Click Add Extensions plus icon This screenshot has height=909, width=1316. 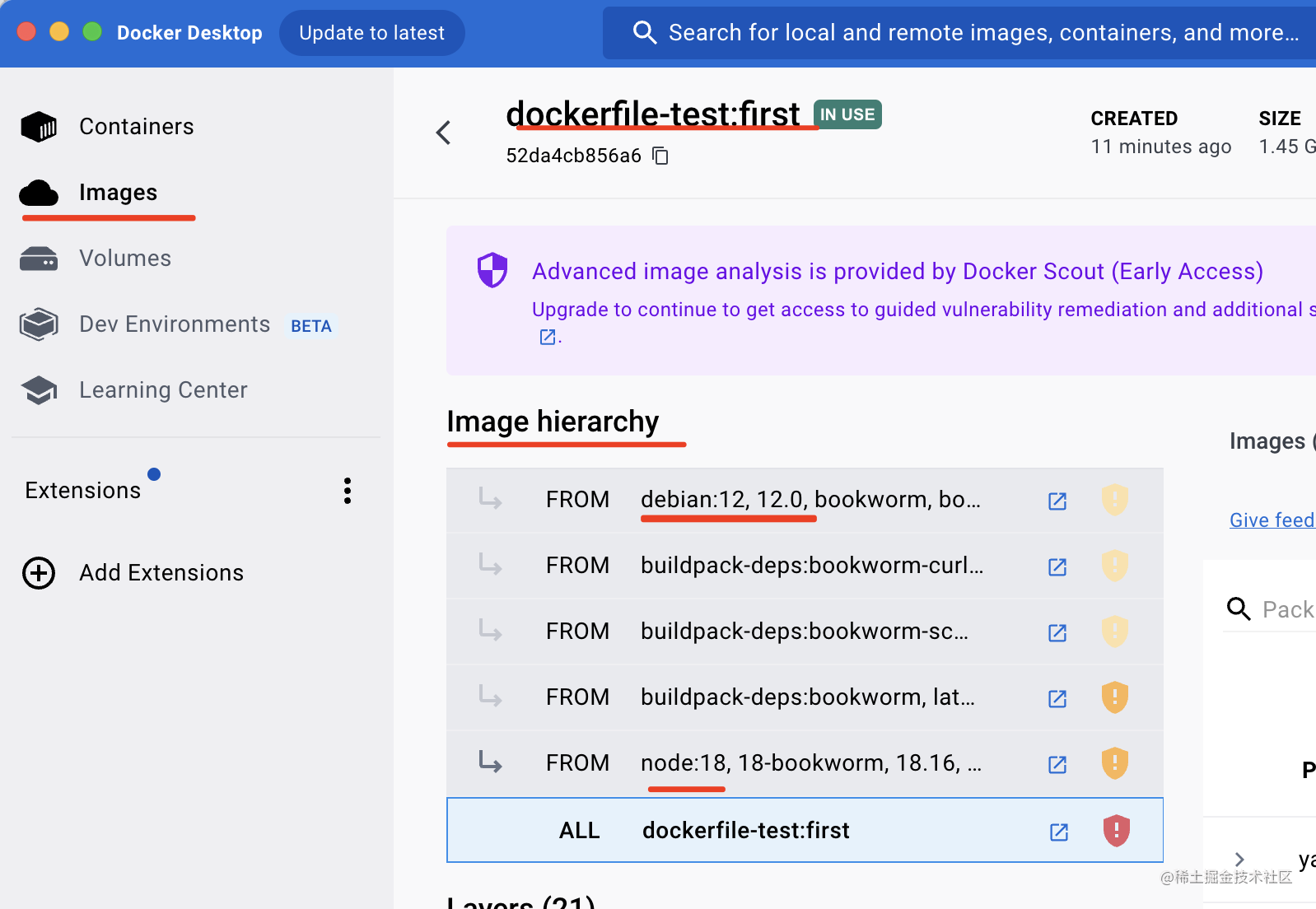click(39, 573)
